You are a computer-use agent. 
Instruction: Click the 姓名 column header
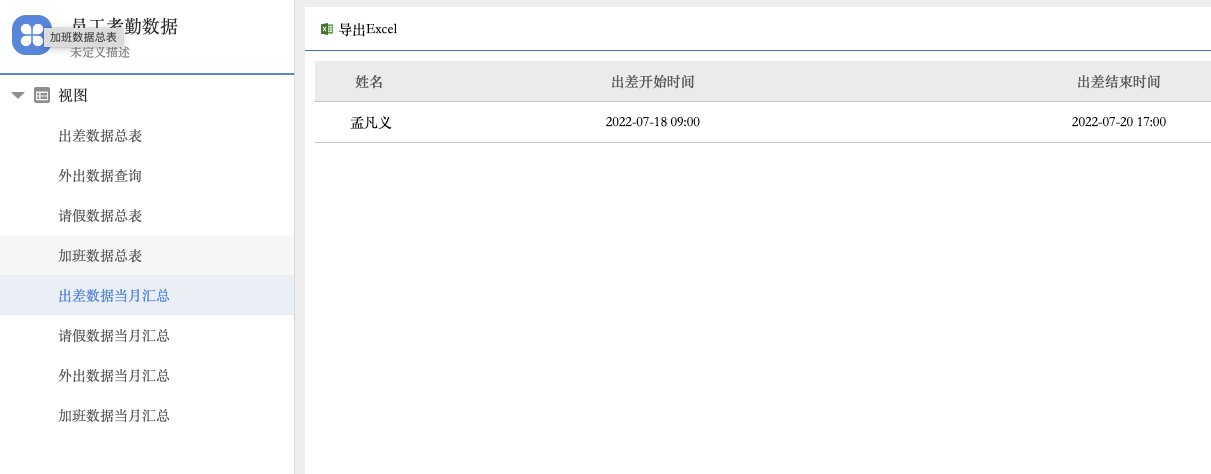pyautogui.click(x=370, y=82)
